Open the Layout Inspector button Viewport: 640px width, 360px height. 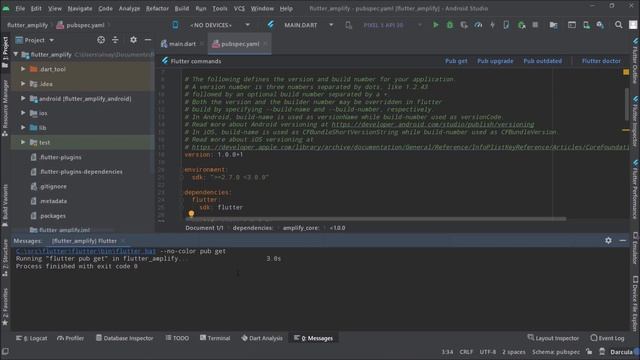553,338
